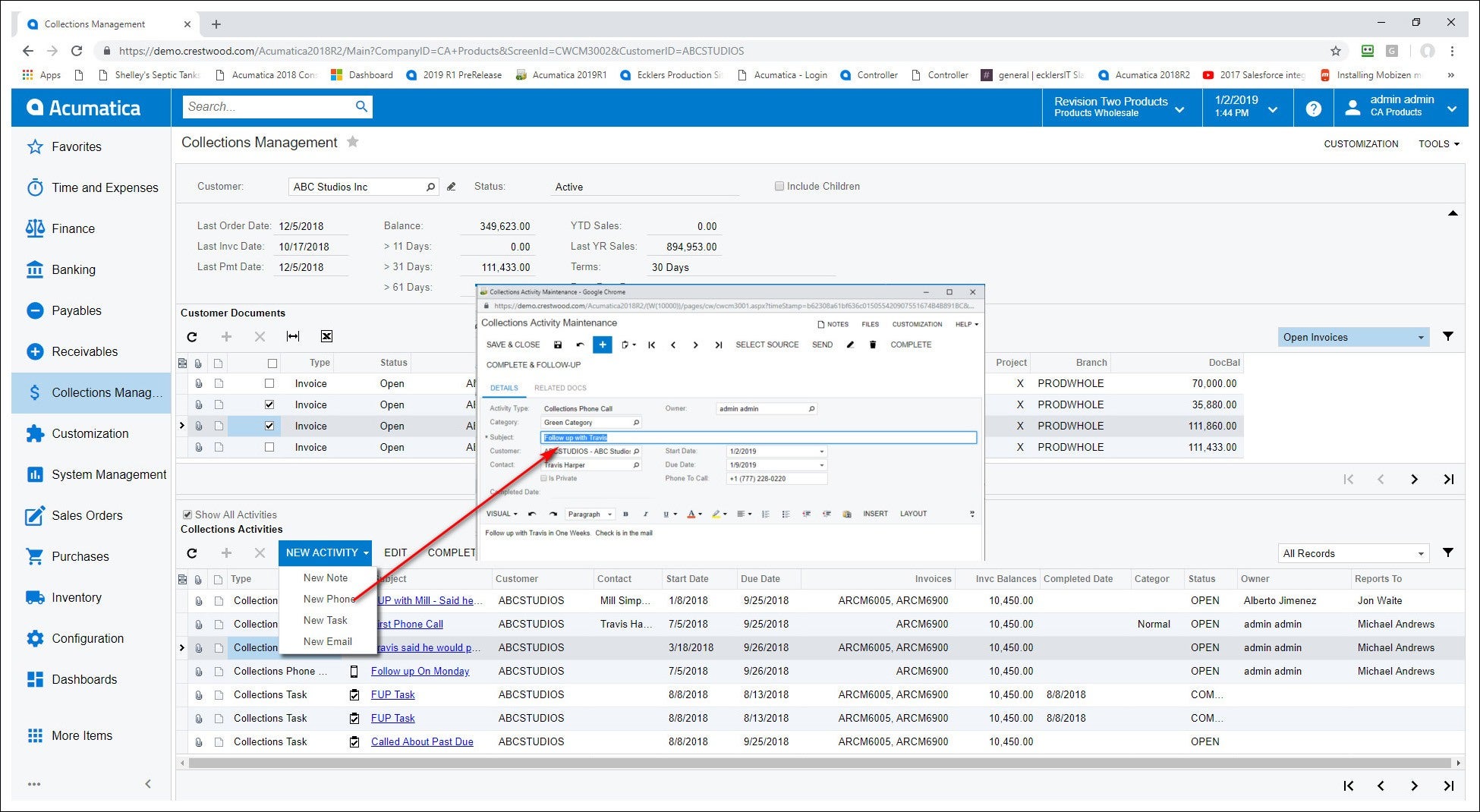
Task: Collapse the customer summary panel arrow
Action: coord(1452,213)
